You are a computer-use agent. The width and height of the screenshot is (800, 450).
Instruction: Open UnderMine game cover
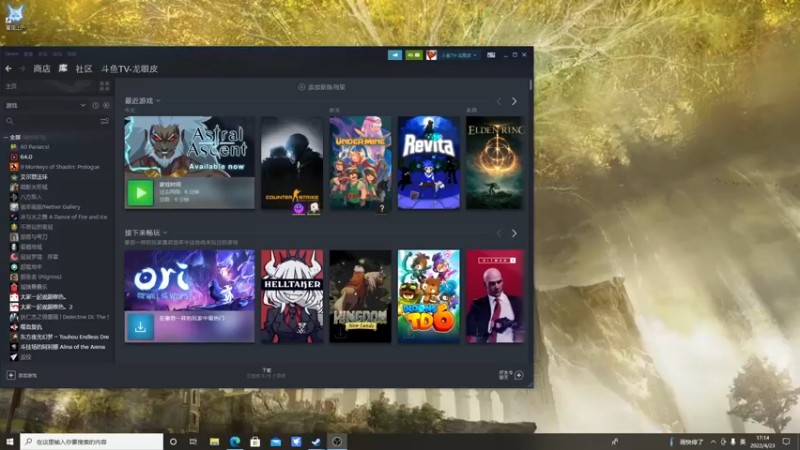360,163
